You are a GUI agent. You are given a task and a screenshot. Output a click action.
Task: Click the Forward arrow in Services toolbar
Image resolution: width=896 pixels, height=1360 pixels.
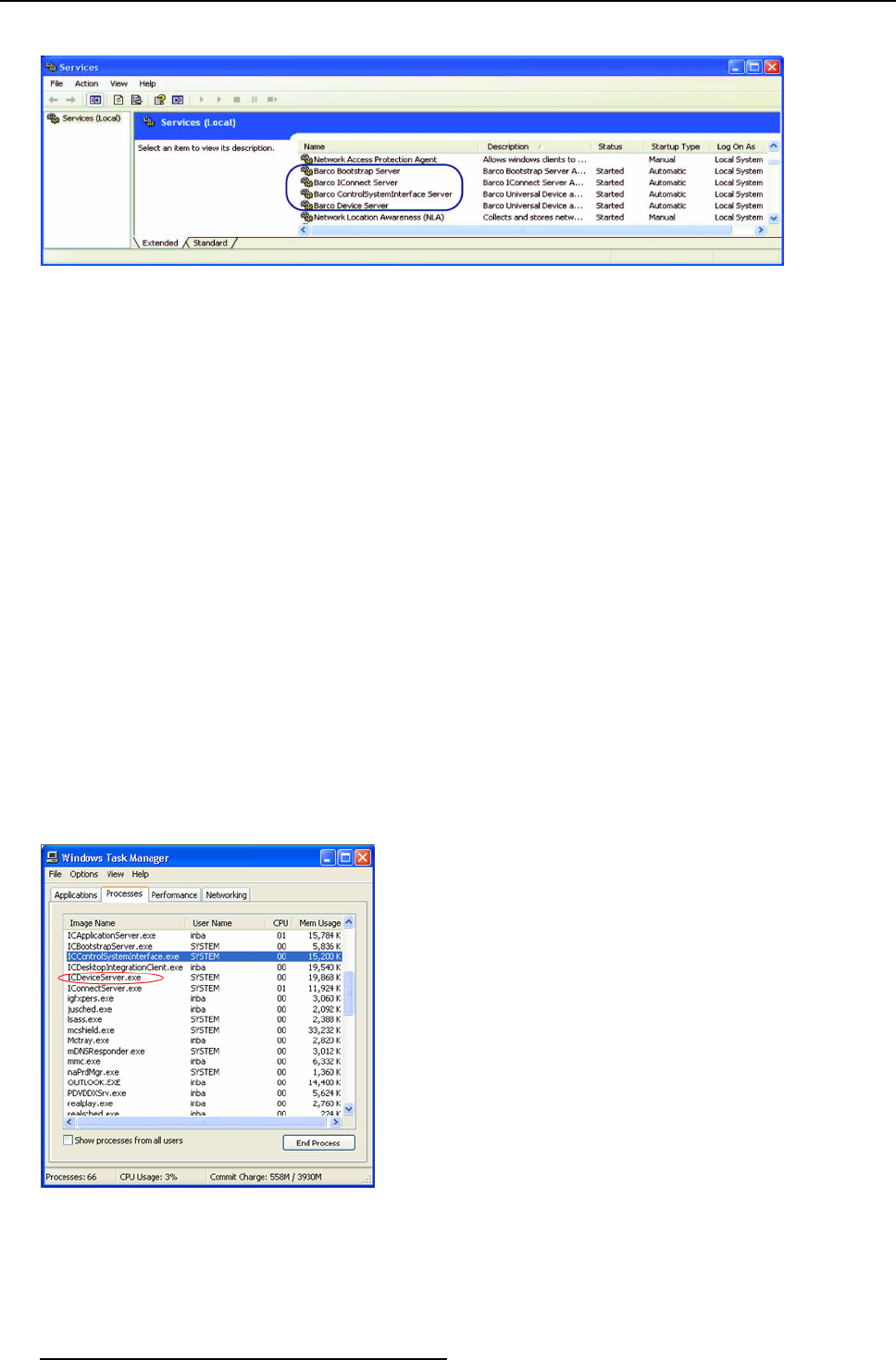70,100
